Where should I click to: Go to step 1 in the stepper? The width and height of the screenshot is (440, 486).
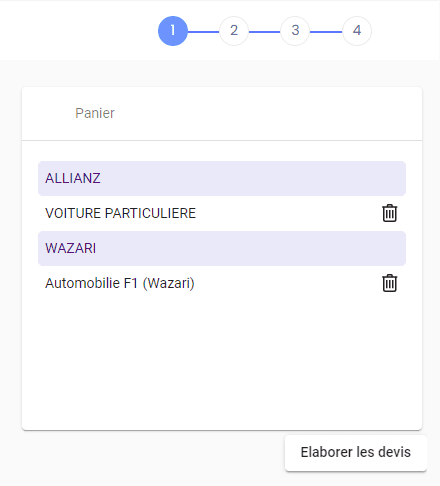point(173,31)
